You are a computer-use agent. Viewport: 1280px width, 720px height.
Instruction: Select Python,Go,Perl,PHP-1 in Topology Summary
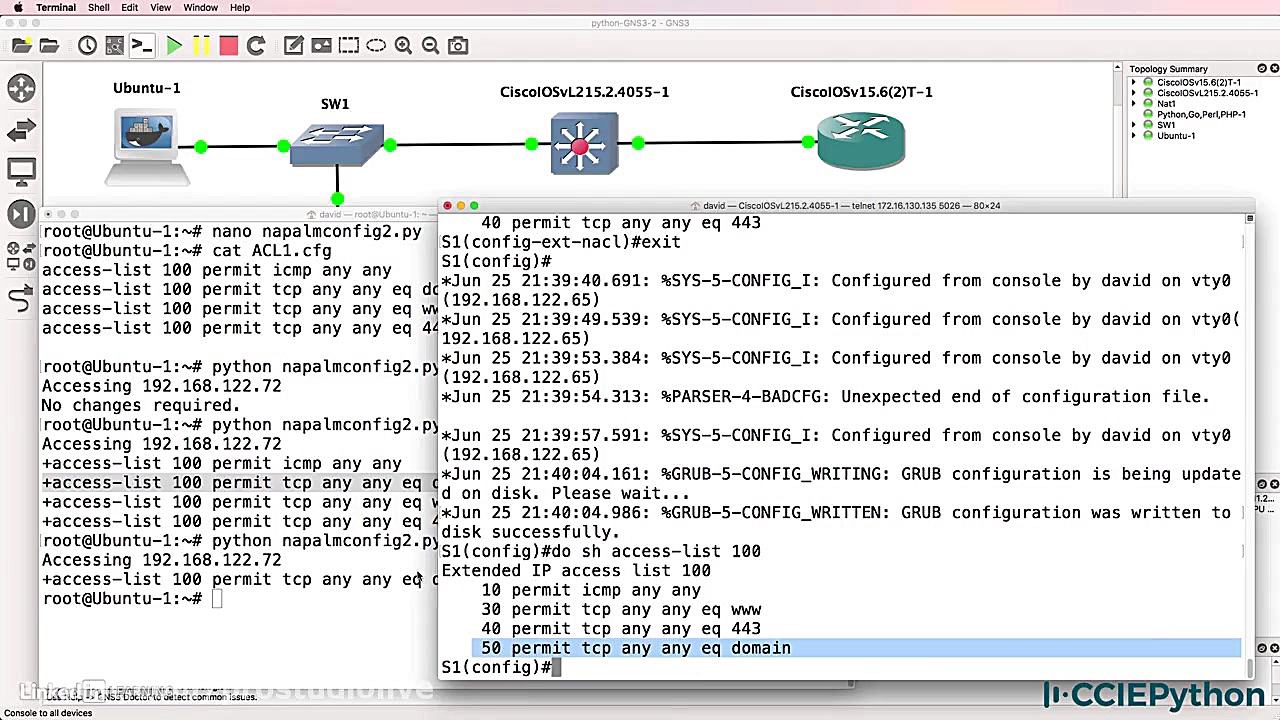tap(1201, 114)
